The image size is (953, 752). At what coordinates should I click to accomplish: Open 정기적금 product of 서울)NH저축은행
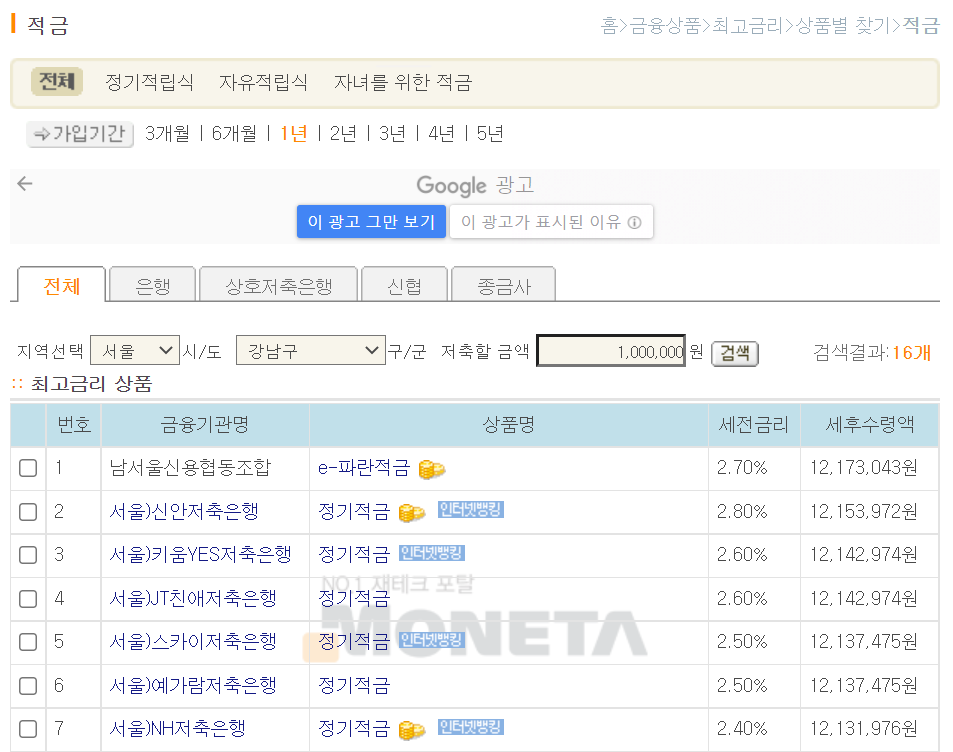pyautogui.click(x=354, y=728)
